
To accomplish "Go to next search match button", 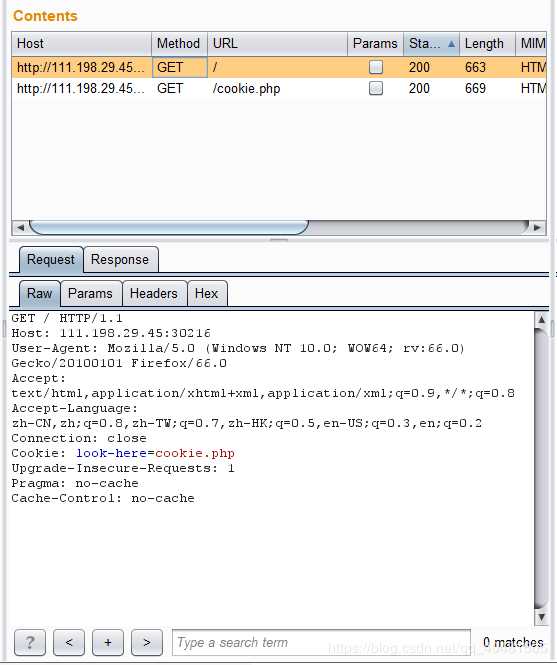I will point(147,642).
